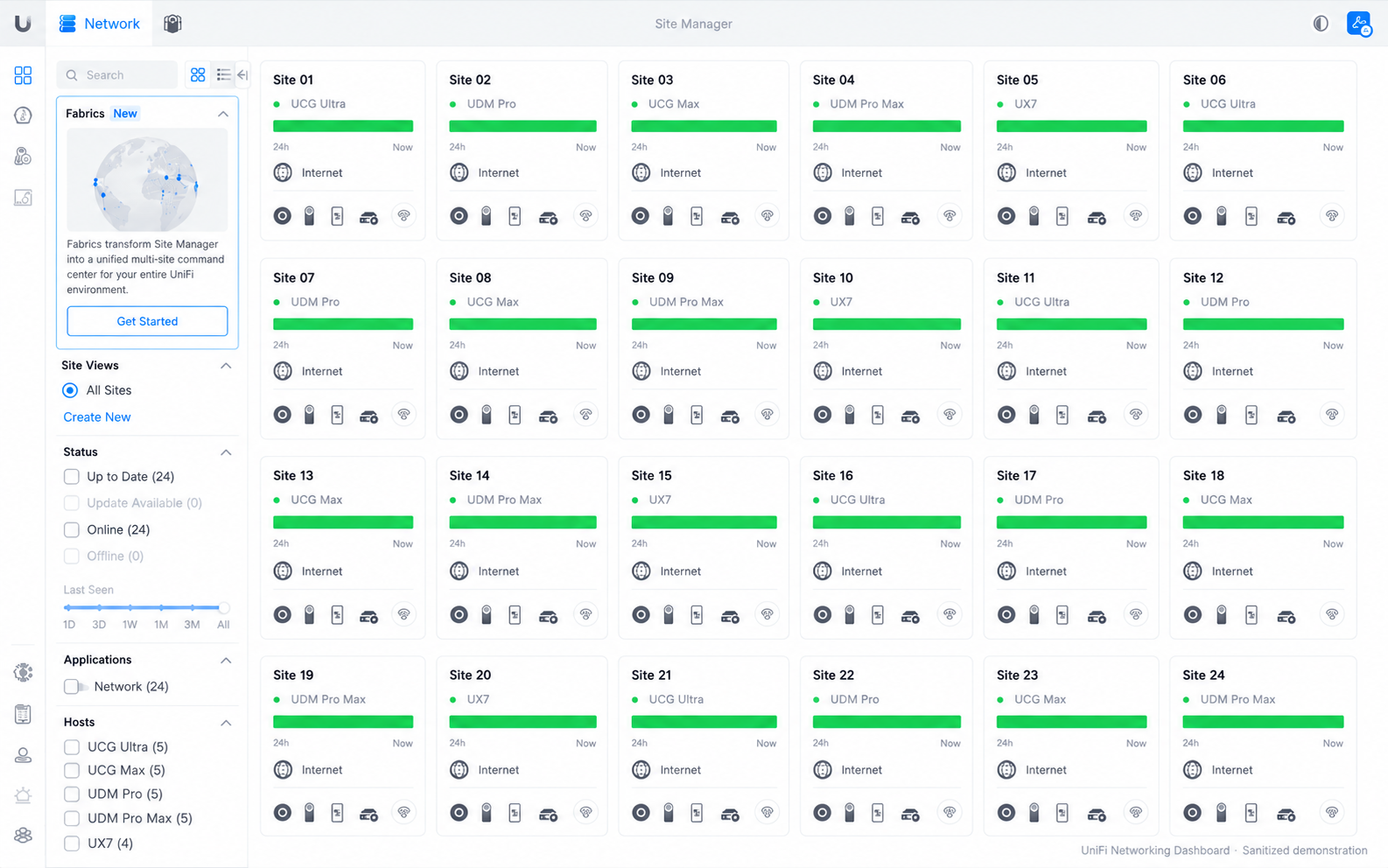1388x868 pixels.
Task: Open the group-of-people icon in left rail
Action: [x=23, y=836]
